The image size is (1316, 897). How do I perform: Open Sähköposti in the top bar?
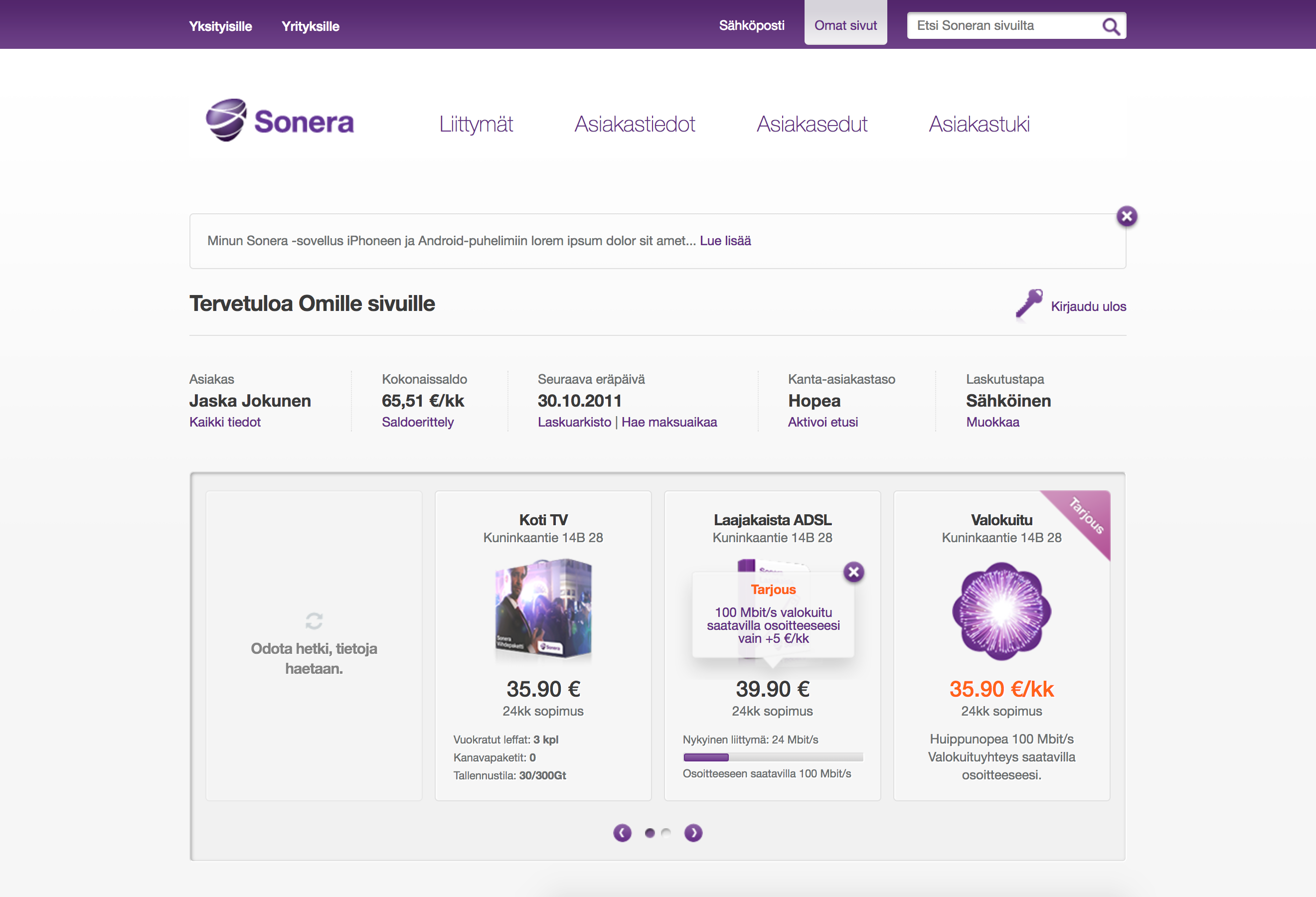point(751,25)
